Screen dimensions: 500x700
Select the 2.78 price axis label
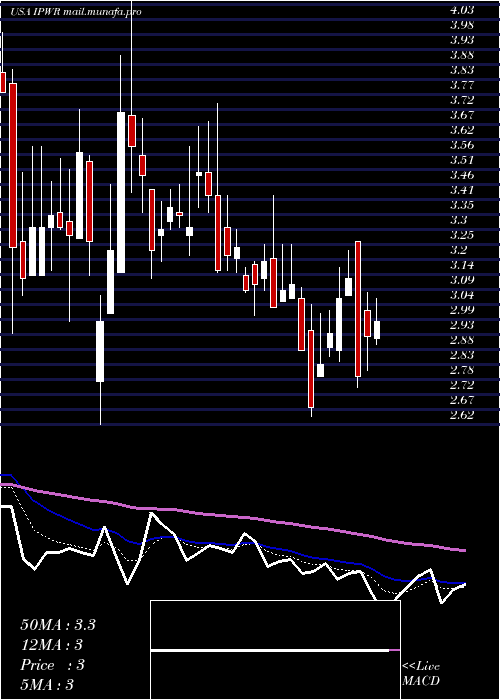coord(462,369)
